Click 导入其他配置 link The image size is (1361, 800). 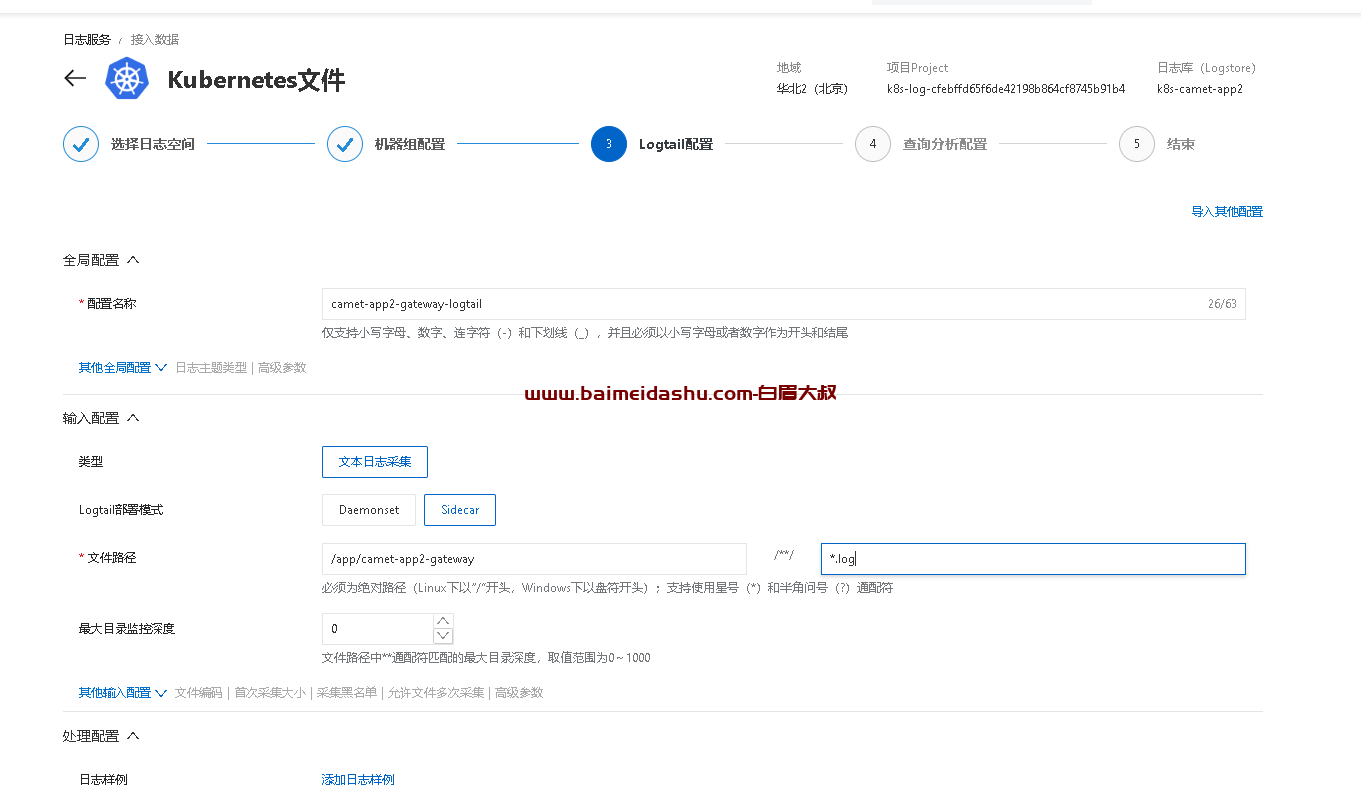click(1226, 212)
